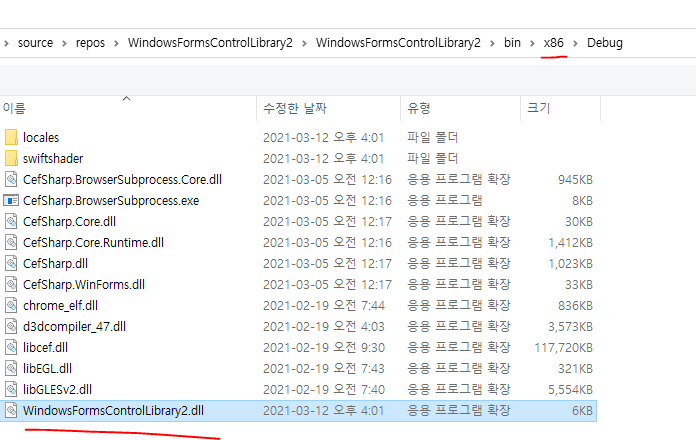Click the CefSharp.Core.dll file icon
The height and width of the screenshot is (440, 696).
(11, 221)
